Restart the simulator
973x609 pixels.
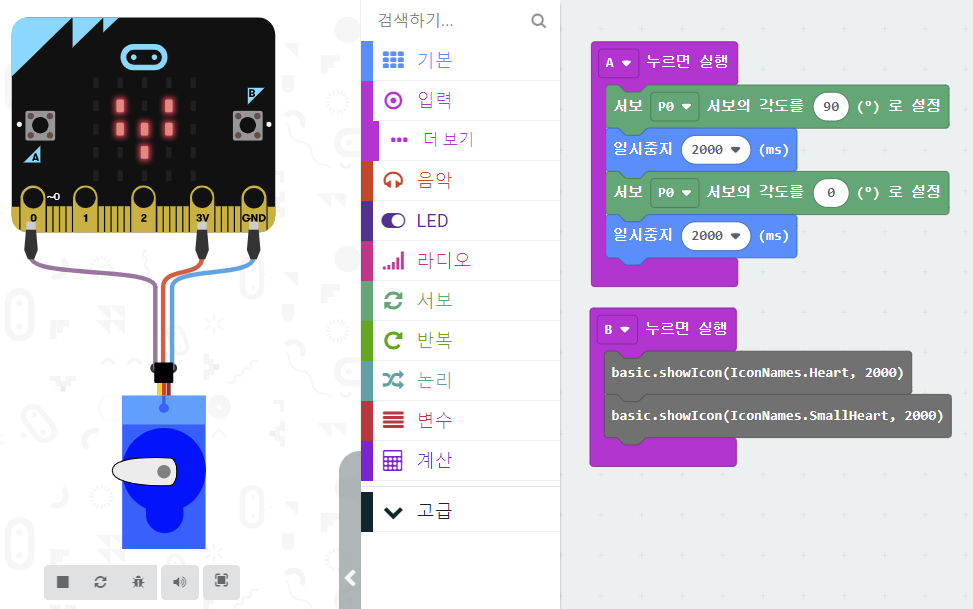click(101, 582)
